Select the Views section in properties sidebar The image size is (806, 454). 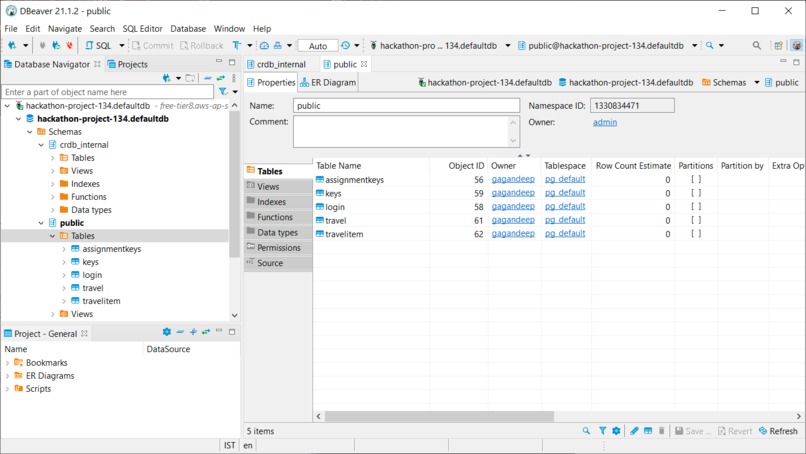tap(278, 186)
